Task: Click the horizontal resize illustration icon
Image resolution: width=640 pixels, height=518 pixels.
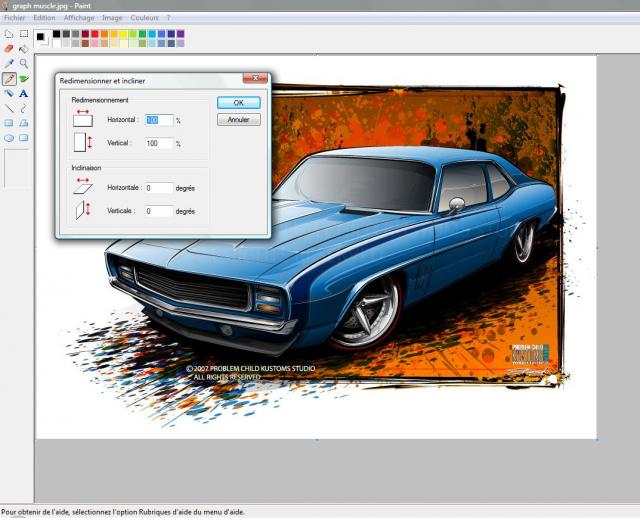Action: coord(83,118)
